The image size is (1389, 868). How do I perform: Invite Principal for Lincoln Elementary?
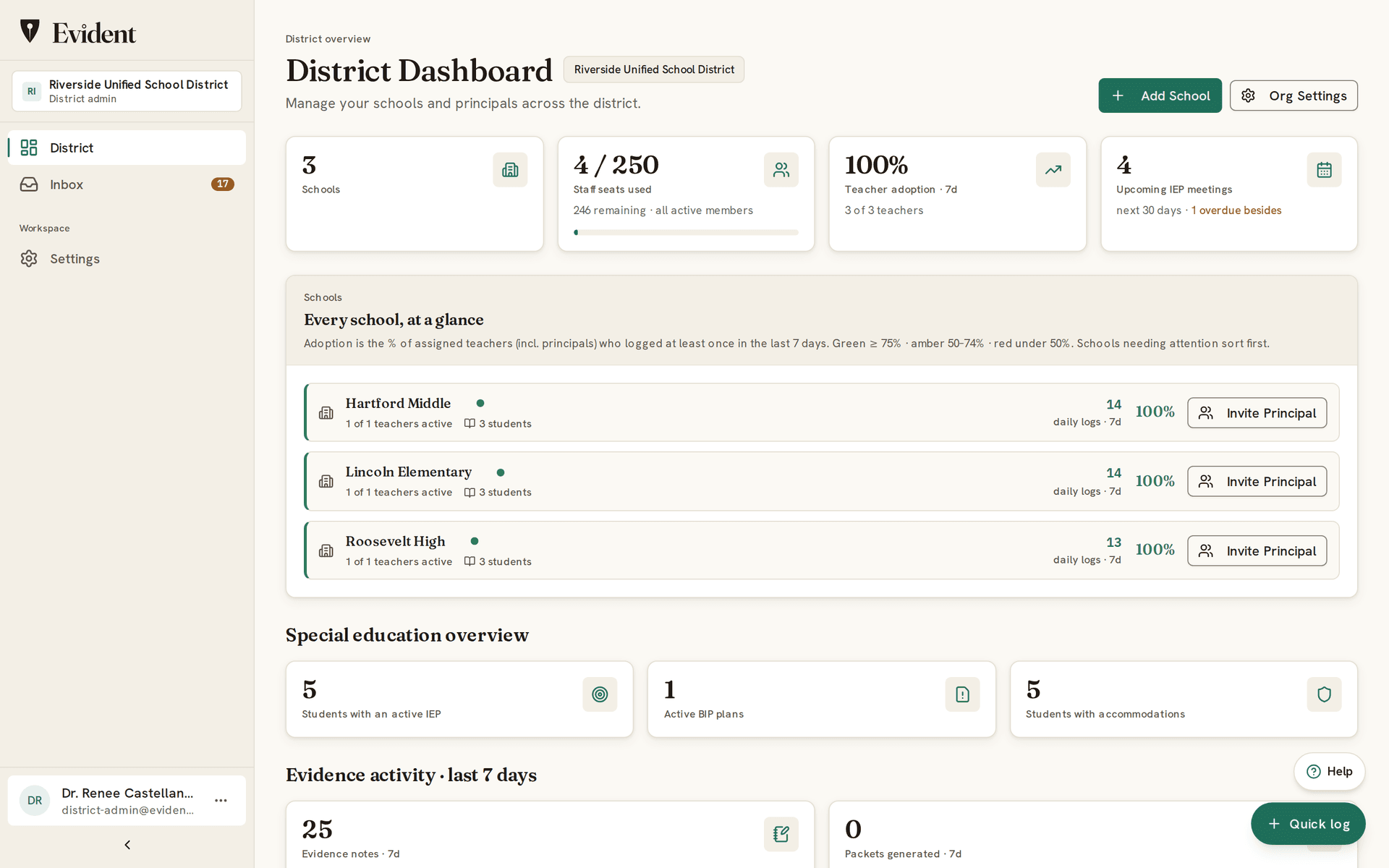[1257, 482]
